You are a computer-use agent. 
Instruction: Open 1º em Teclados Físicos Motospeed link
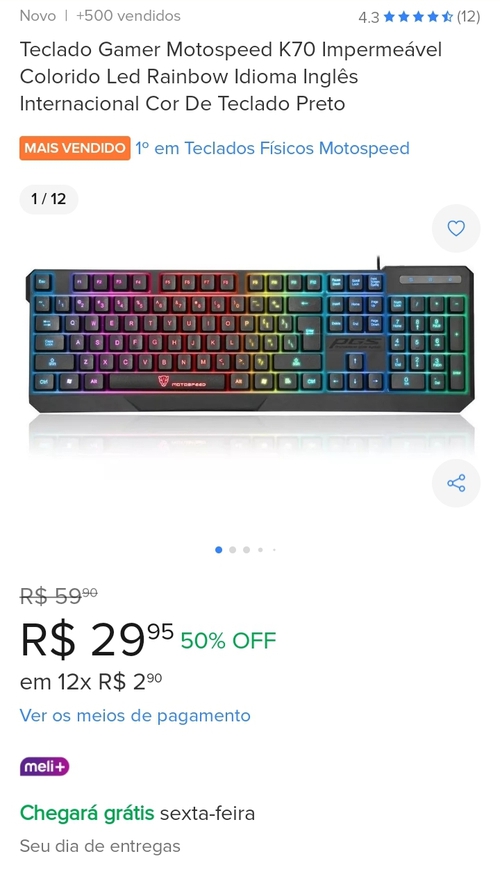coord(272,148)
